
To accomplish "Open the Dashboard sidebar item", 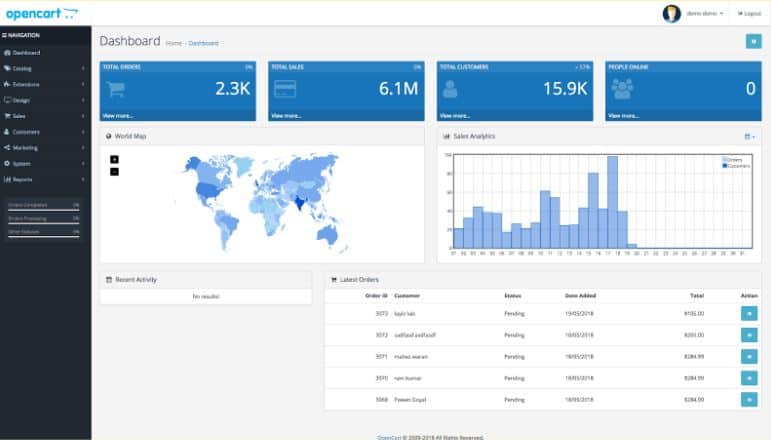I will click(x=27, y=52).
